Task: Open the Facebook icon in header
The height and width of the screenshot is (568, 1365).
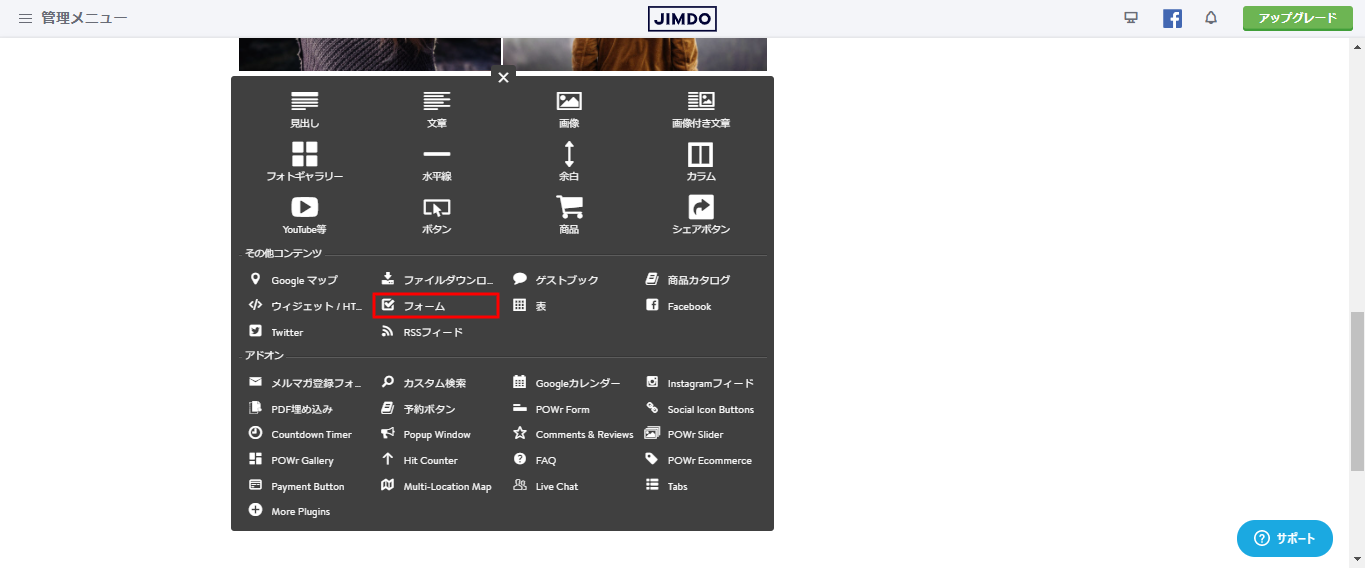Action: [x=1172, y=18]
